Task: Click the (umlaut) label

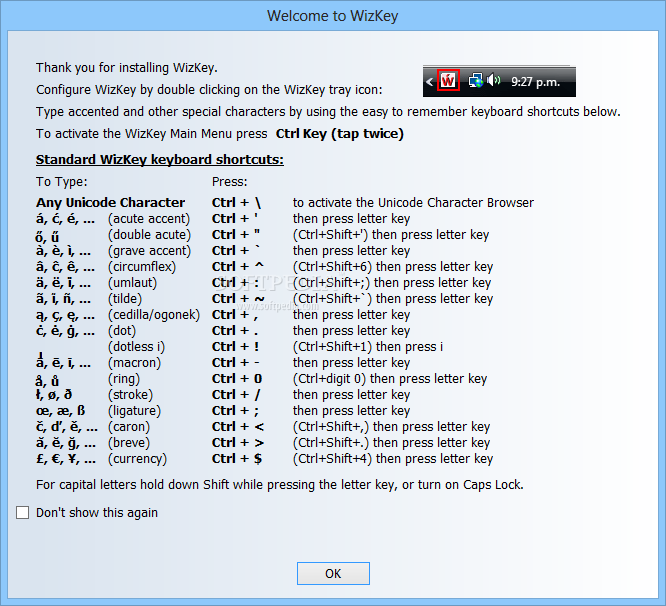Action: (x=133, y=283)
